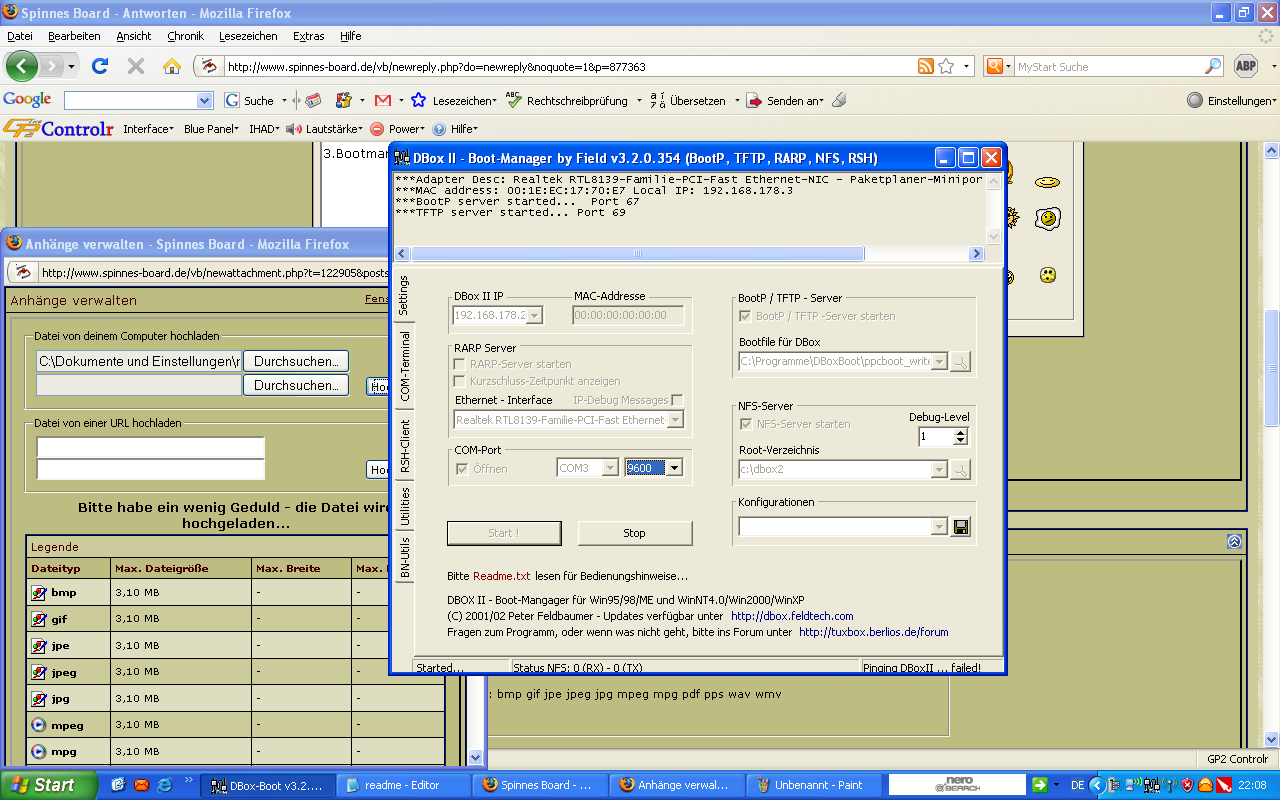Enable the RARP-Server starten checkbox
This screenshot has width=1280, height=800.
click(x=461, y=364)
